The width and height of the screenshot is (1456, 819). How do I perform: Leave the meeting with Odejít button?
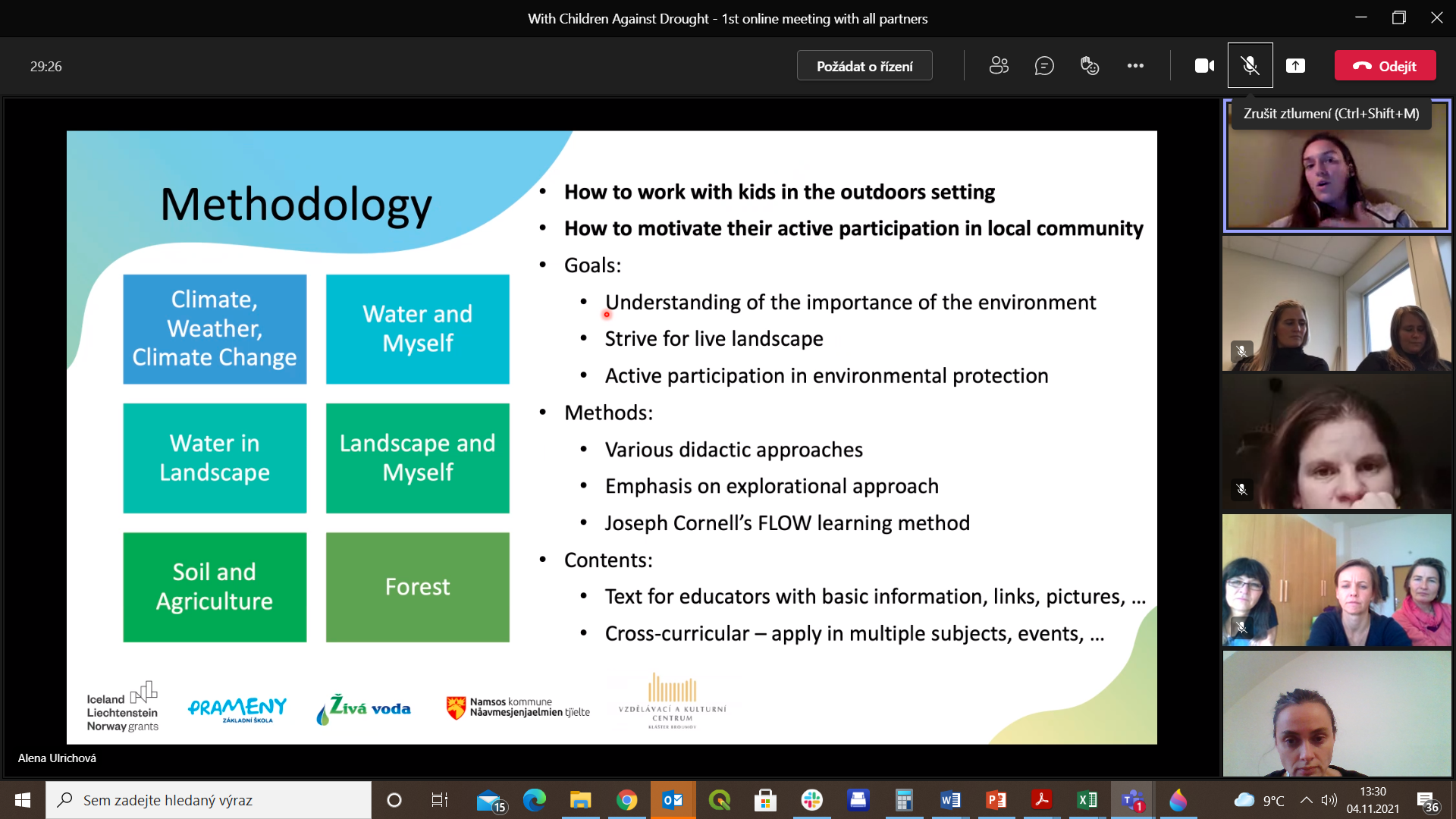pos(1385,66)
